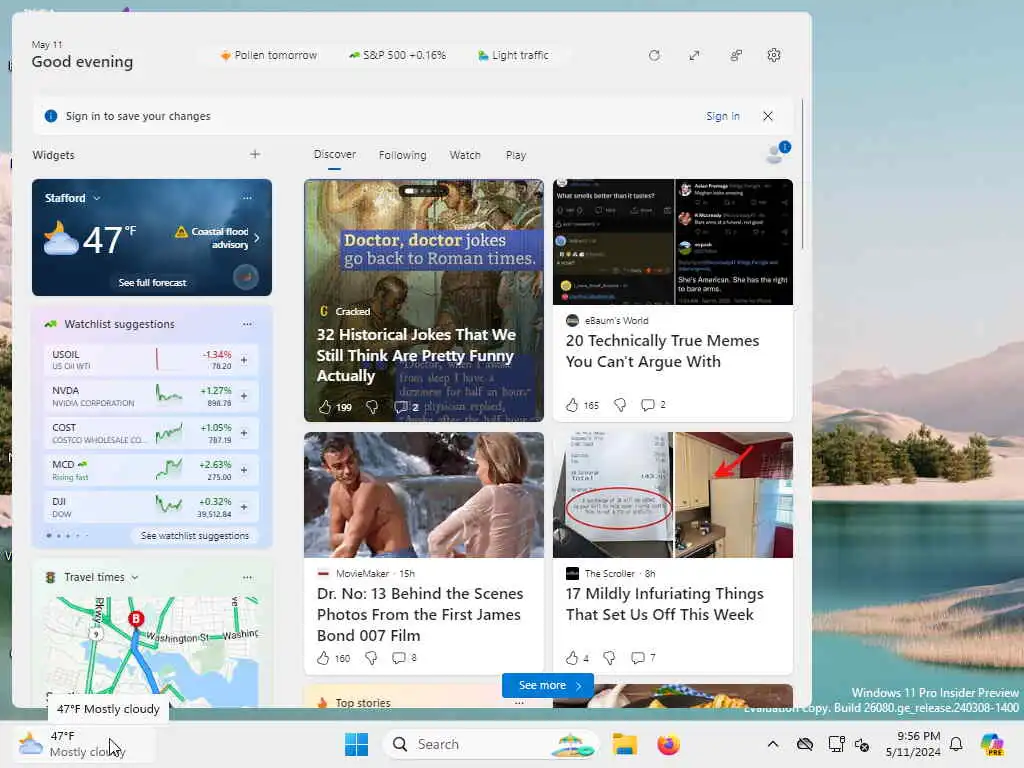1024x768 pixels.
Task: Click See full forecast
Action: [152, 282]
